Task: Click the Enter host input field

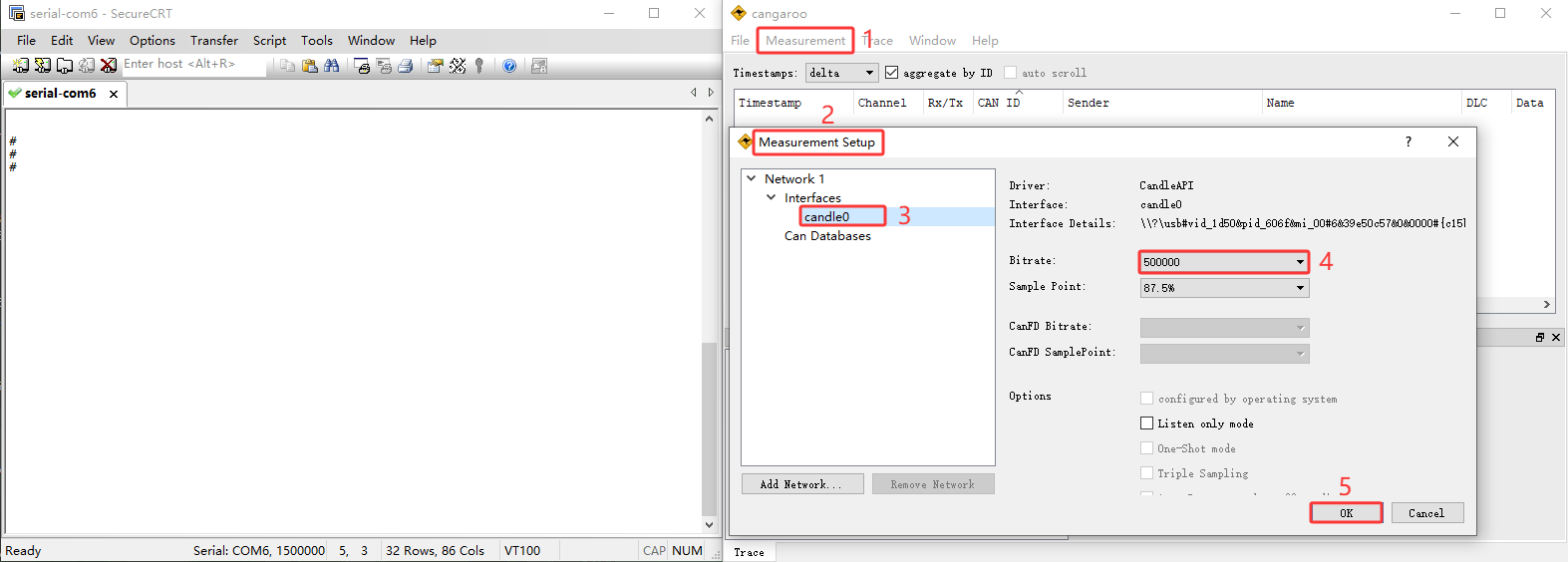Action: [x=193, y=65]
